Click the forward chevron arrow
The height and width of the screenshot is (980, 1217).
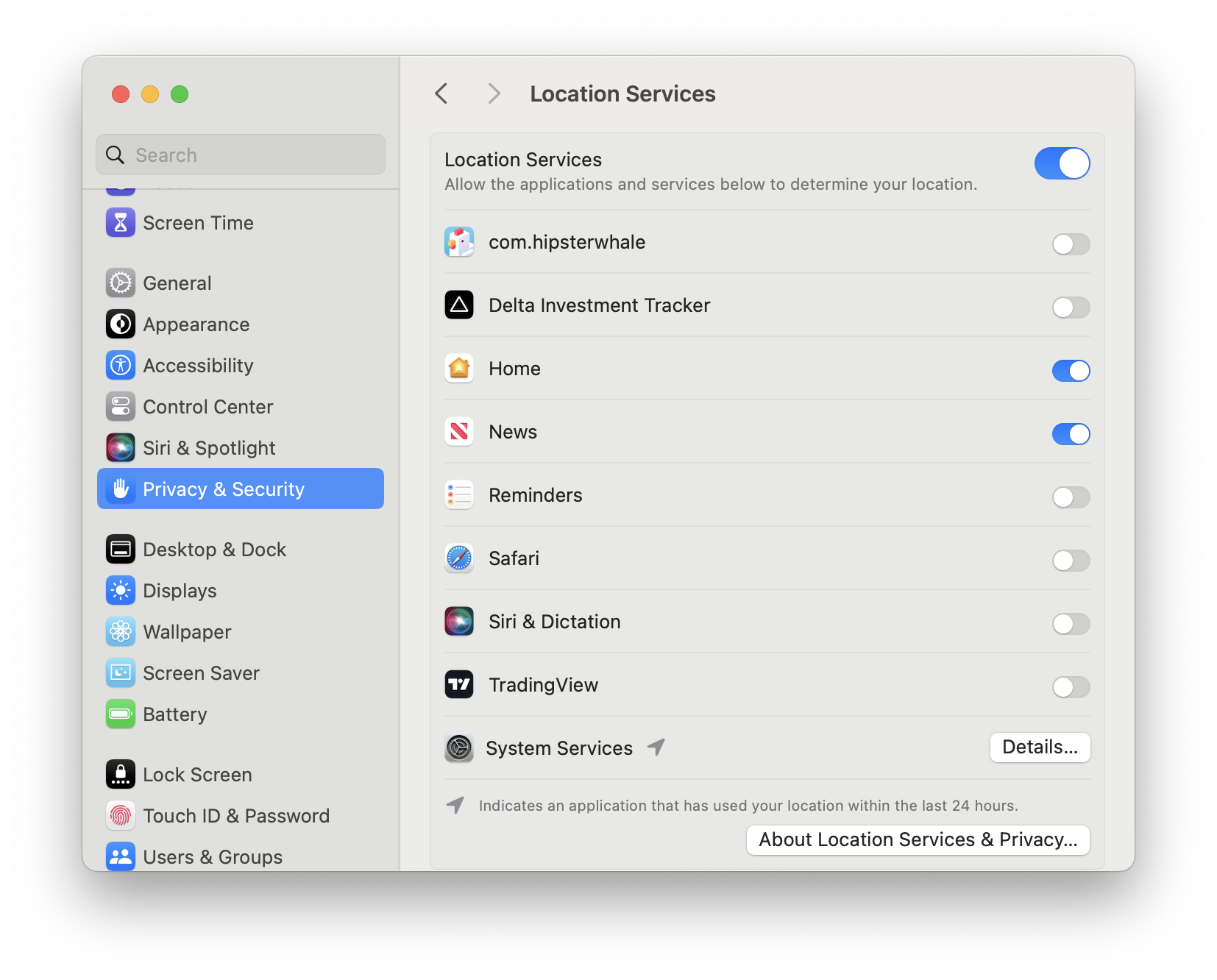click(494, 93)
